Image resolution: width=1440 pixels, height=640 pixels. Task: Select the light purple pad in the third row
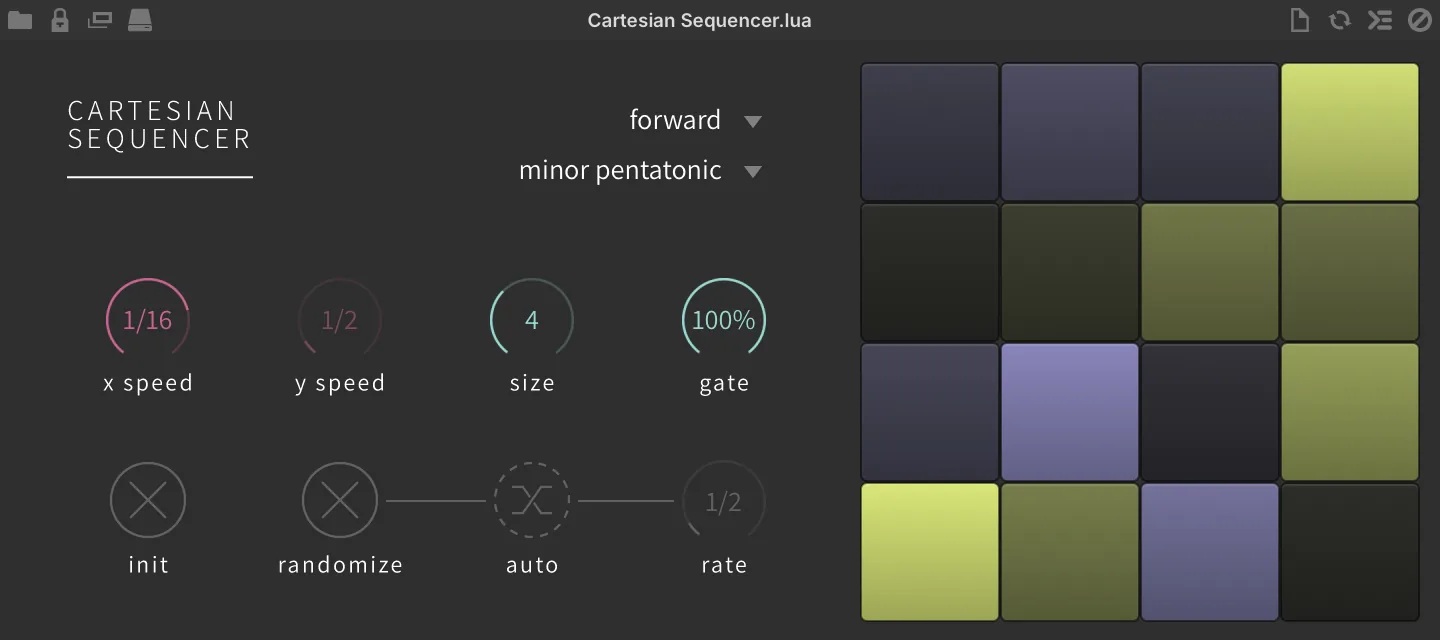click(1070, 412)
